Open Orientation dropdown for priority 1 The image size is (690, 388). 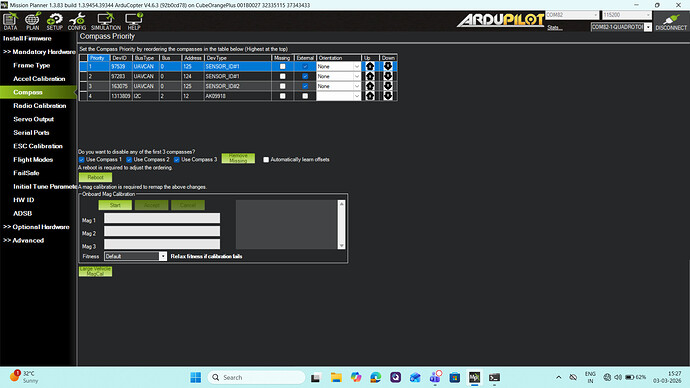[356, 66]
